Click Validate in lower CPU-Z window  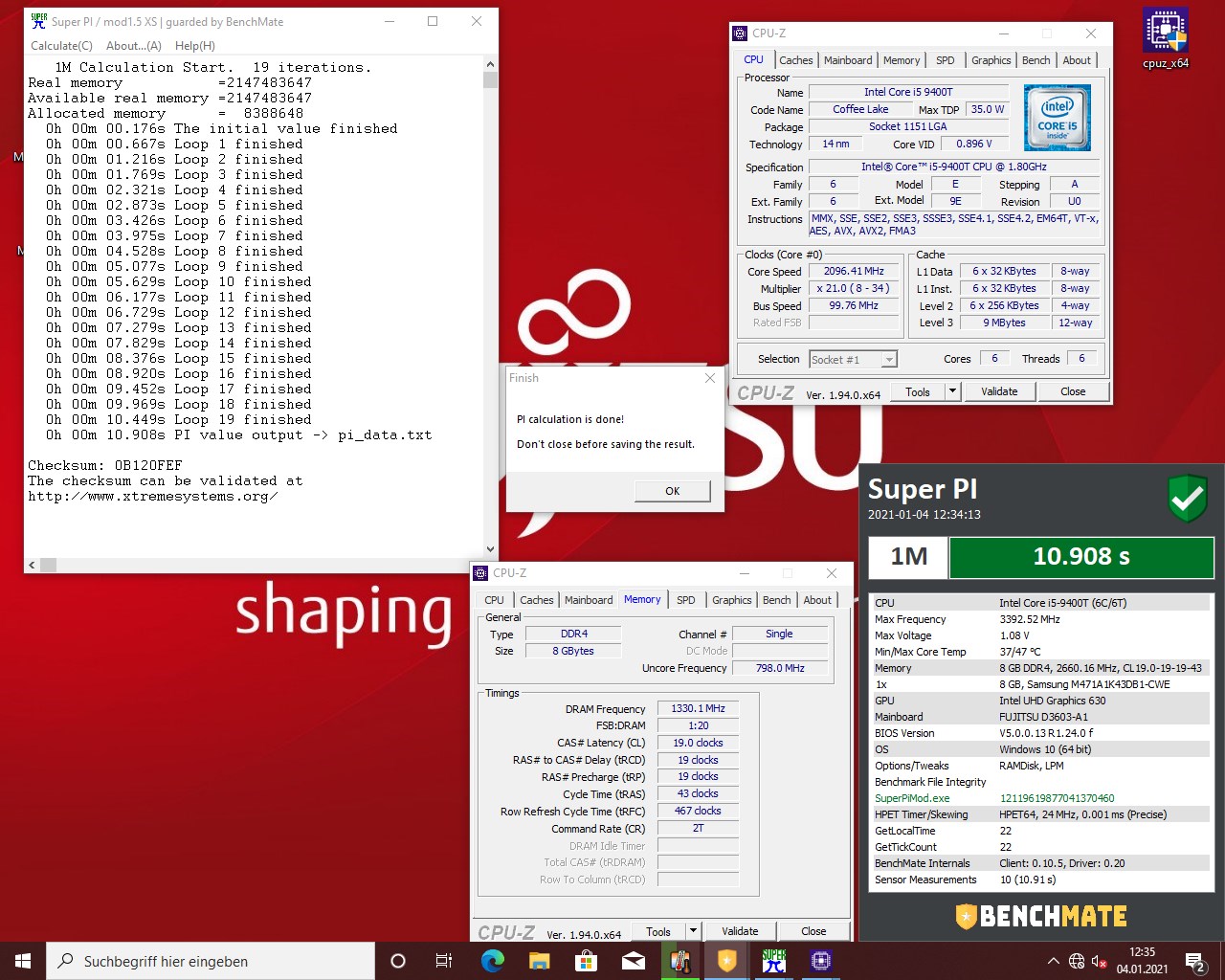point(740,931)
